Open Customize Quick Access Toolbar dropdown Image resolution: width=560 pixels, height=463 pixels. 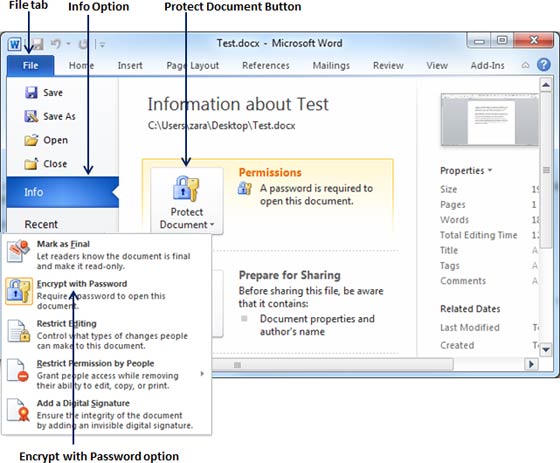(x=102, y=45)
